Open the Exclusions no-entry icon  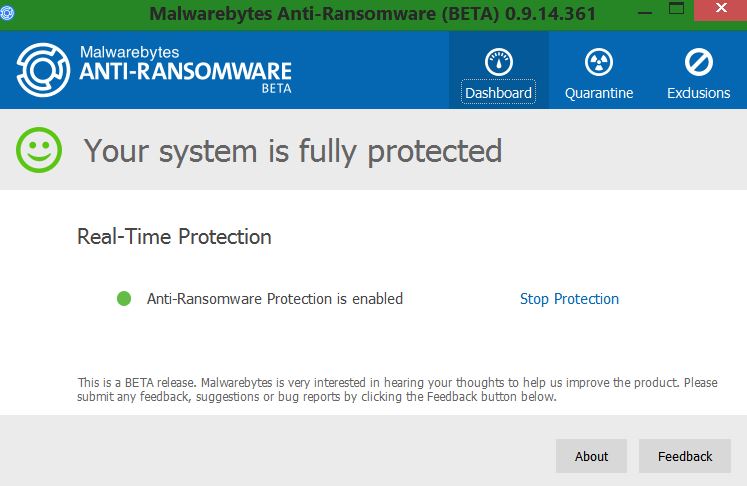(x=698, y=62)
